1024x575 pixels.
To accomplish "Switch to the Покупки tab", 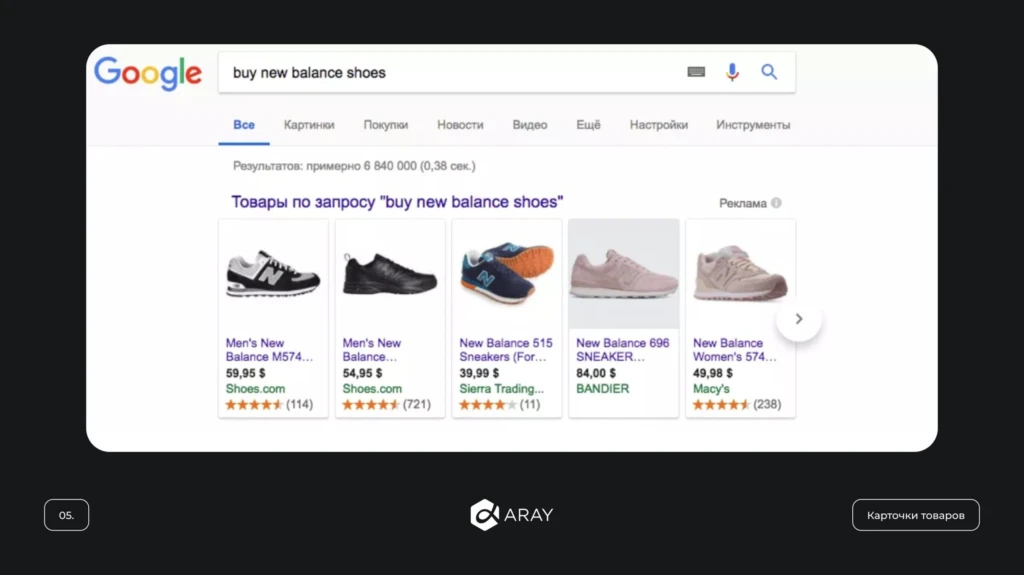I will click(x=385, y=125).
